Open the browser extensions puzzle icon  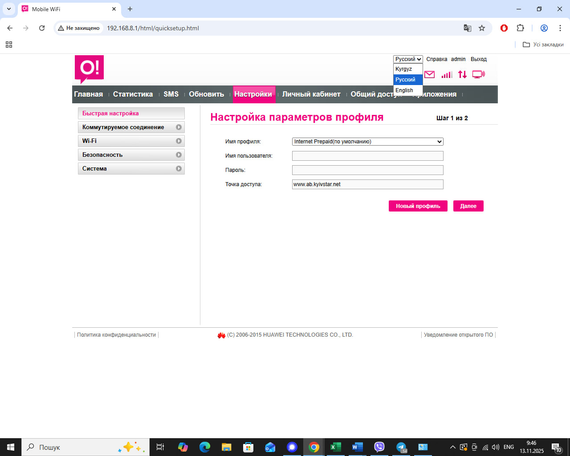coord(520,28)
